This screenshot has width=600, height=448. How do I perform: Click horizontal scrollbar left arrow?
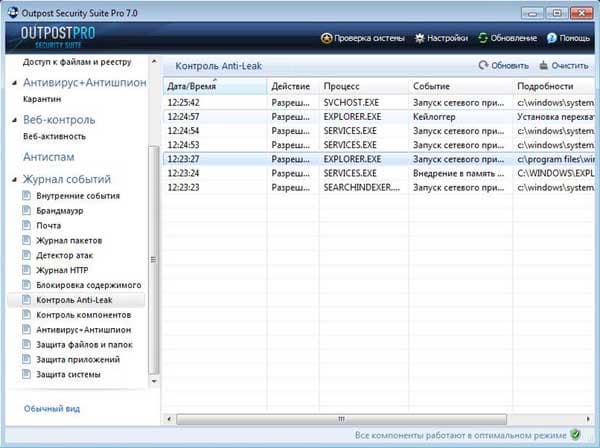click(x=169, y=419)
